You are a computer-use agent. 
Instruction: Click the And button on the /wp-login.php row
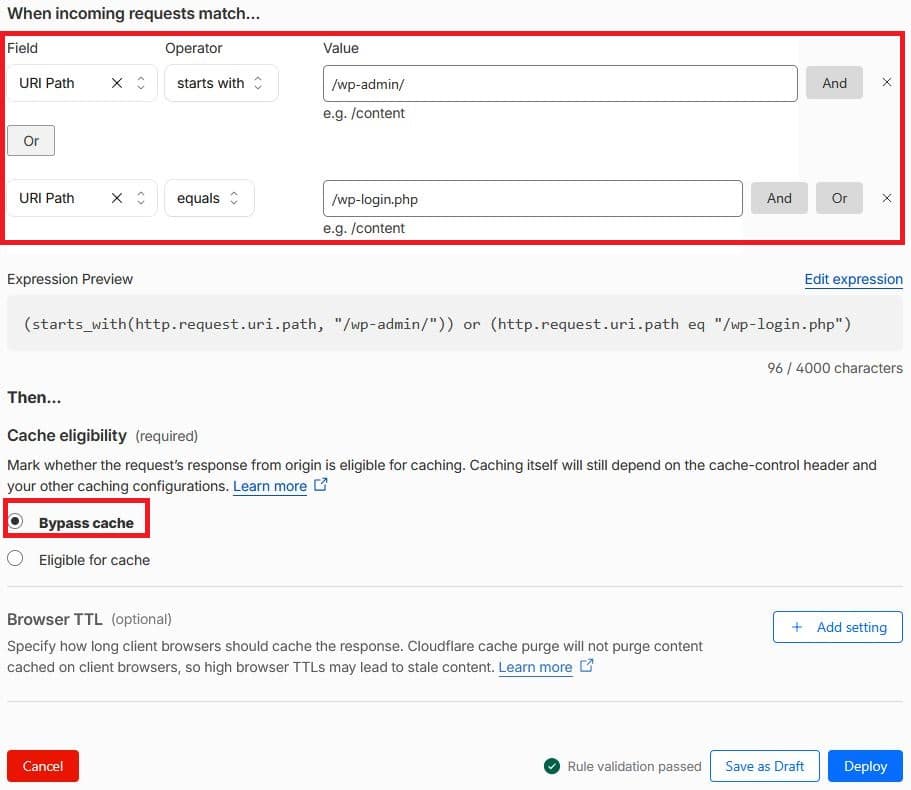pyautogui.click(x=779, y=198)
